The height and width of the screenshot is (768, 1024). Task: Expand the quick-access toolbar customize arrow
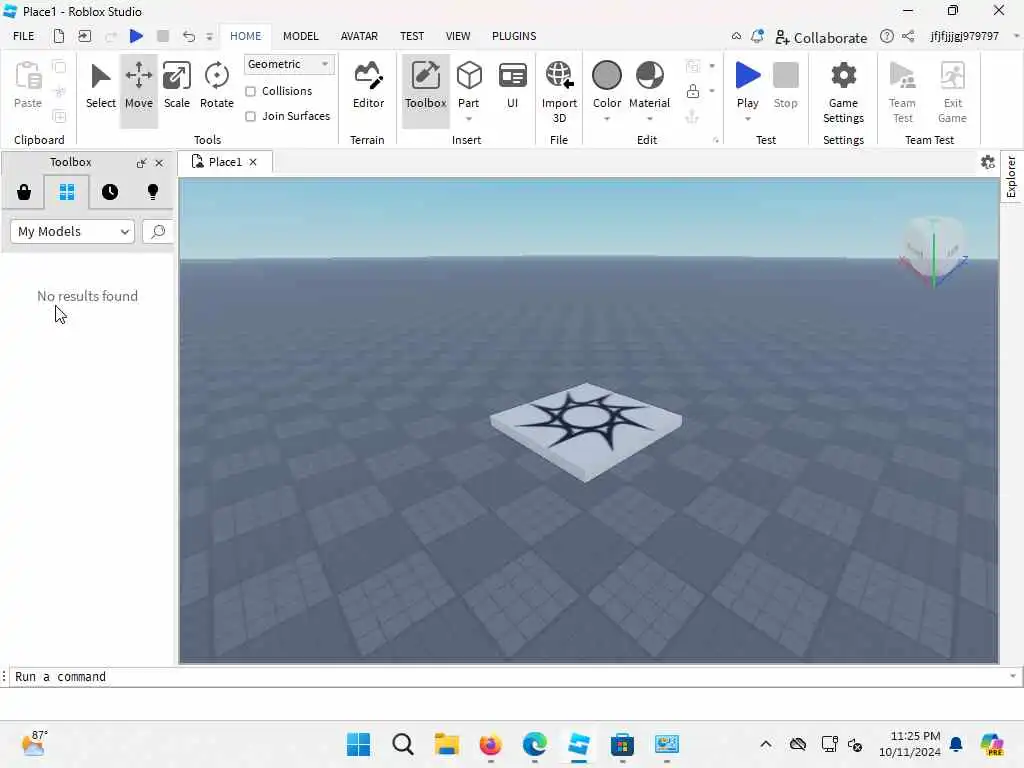(x=210, y=37)
